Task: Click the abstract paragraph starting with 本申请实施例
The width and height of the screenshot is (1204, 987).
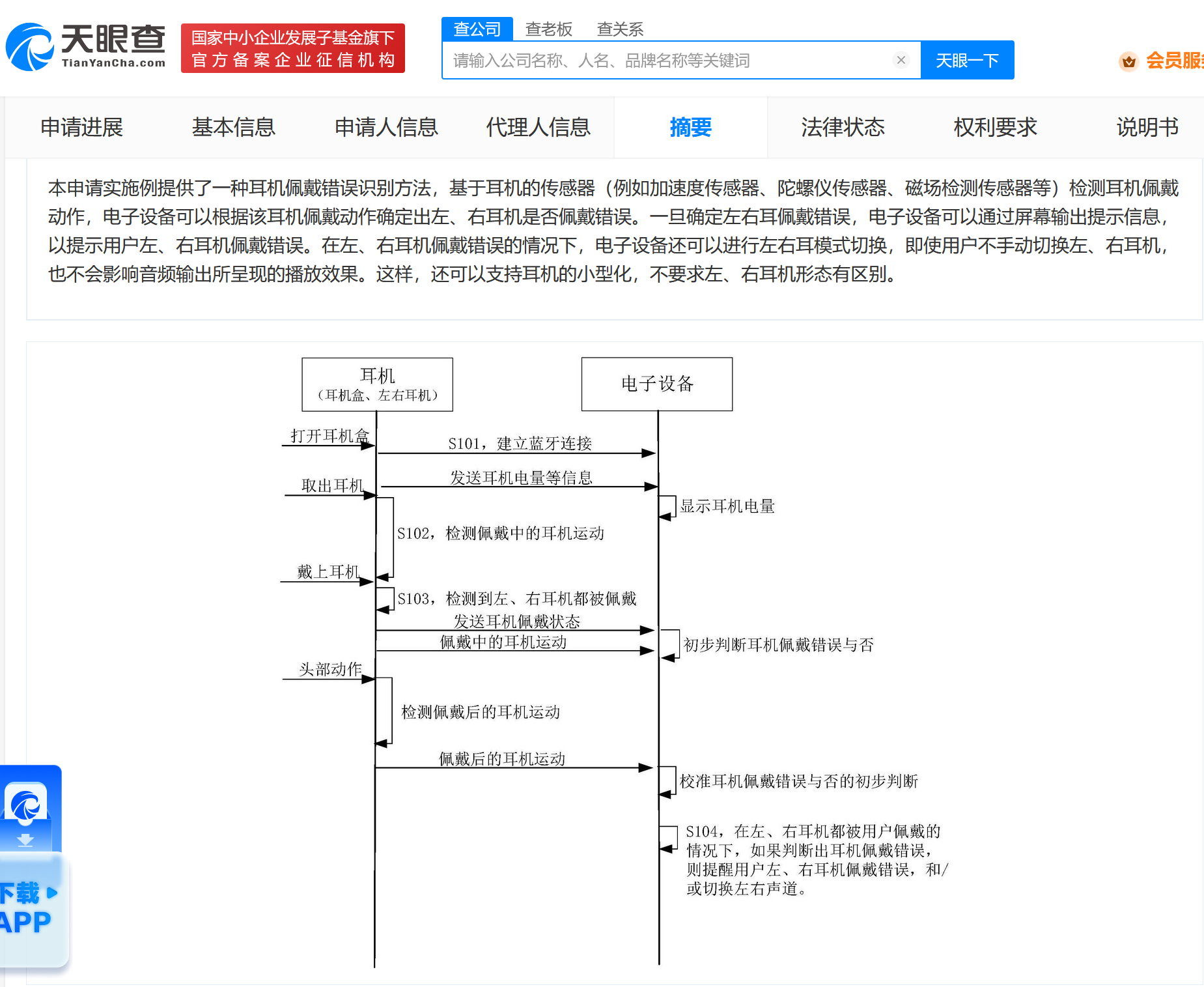Action: (614, 231)
